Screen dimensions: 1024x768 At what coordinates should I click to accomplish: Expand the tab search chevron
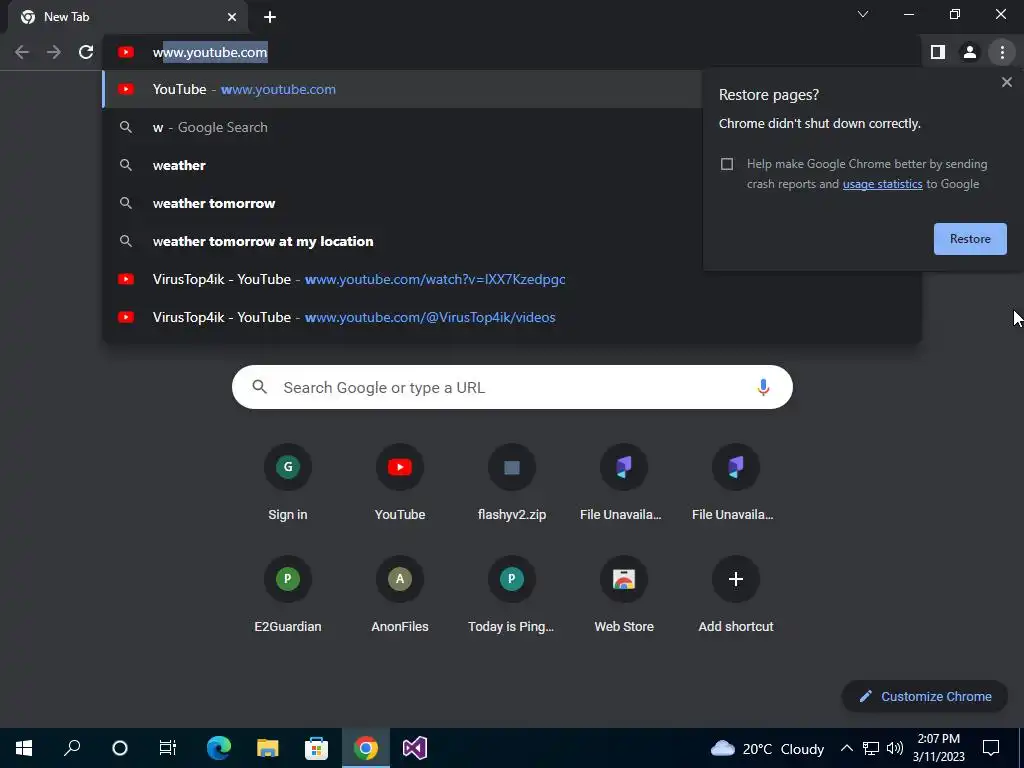[863, 14]
